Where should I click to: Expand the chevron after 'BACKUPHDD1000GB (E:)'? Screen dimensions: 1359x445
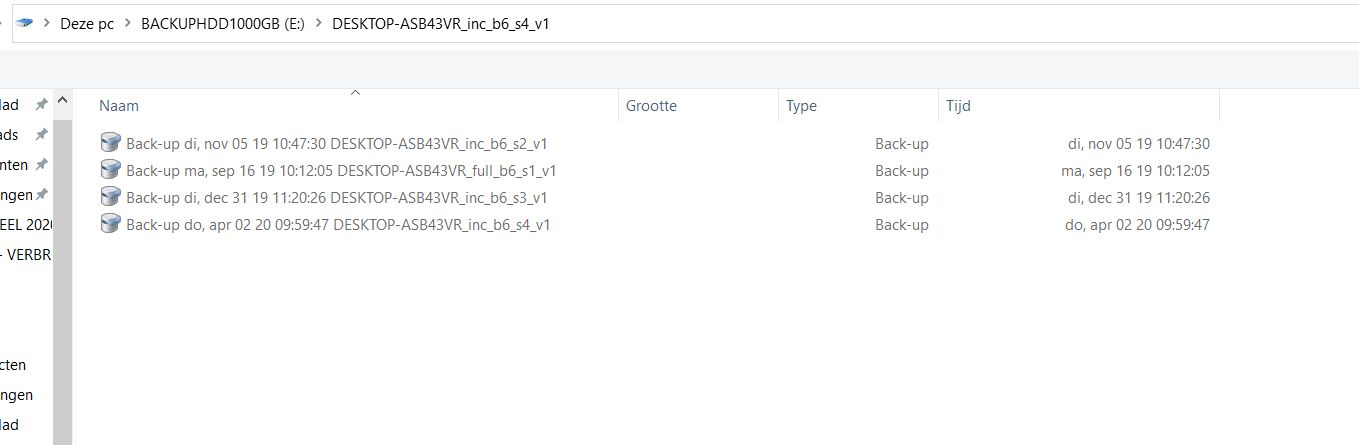319,23
